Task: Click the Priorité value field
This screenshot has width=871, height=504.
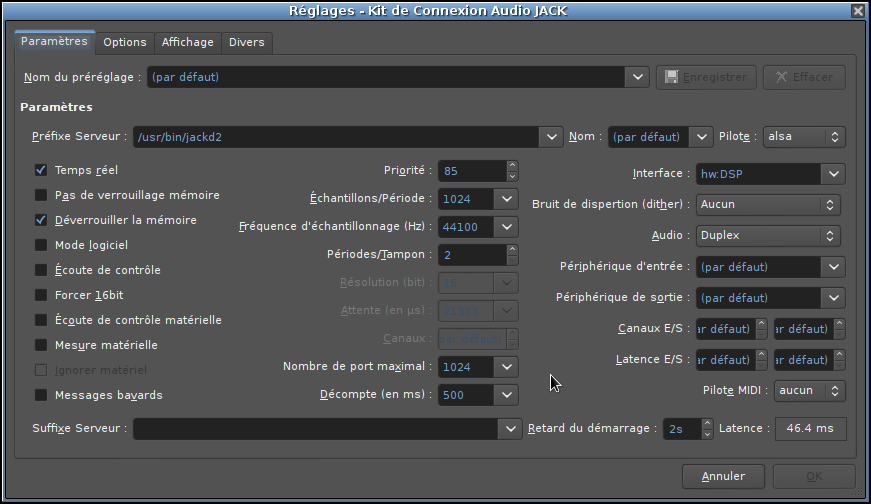Action: 473,171
